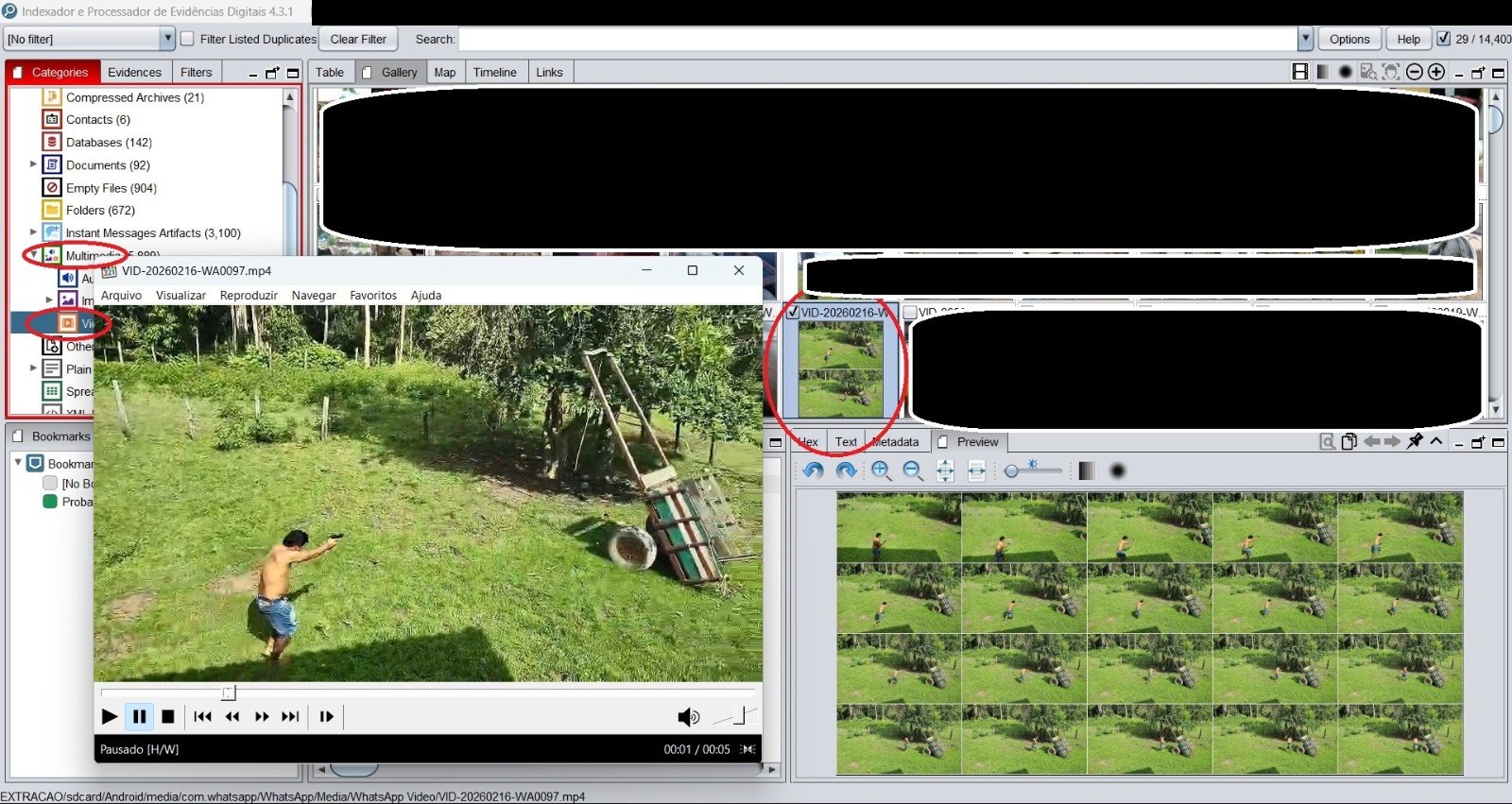Click the copy icon in the preview panel

[x=1349, y=441]
